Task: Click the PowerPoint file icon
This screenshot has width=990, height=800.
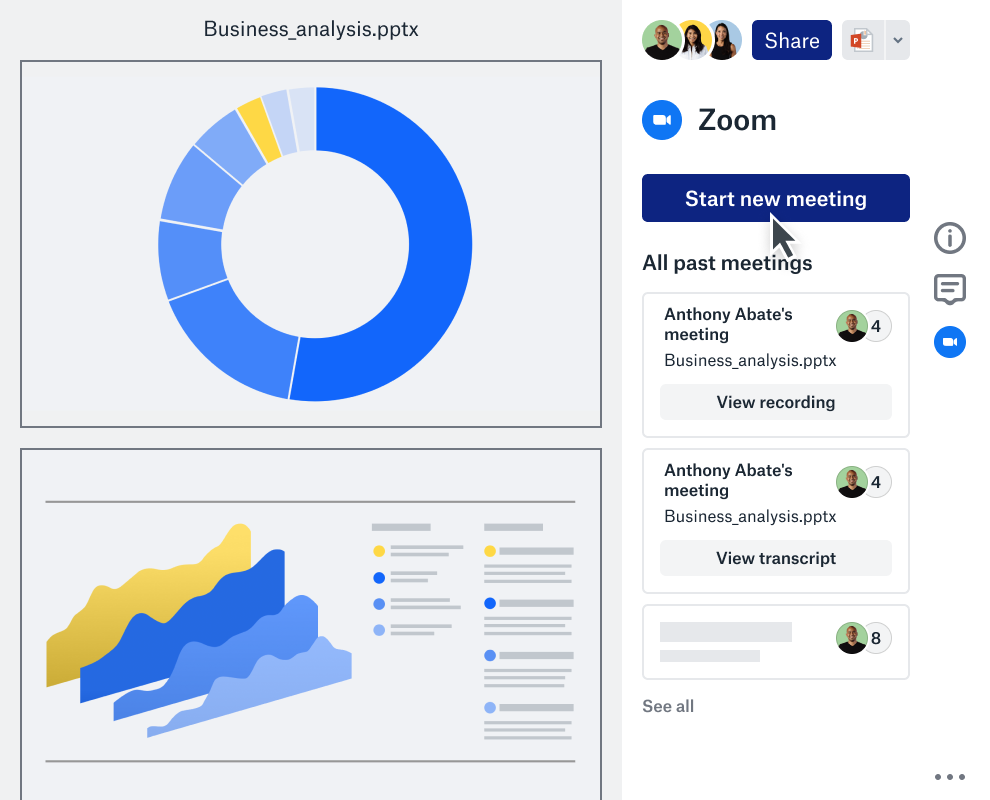Action: [862, 41]
